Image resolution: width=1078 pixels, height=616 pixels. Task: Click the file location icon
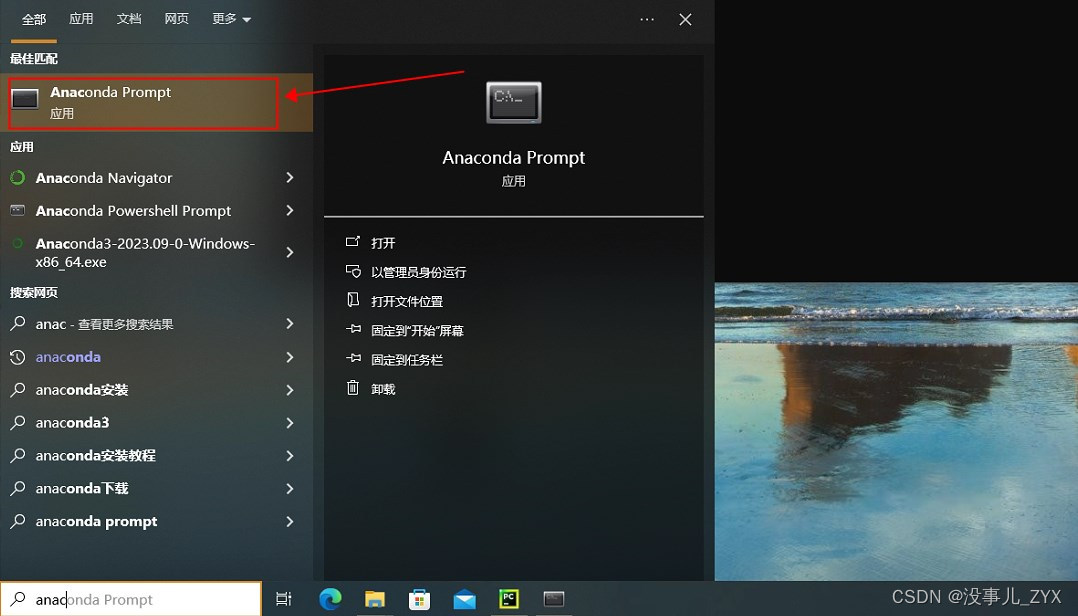tap(353, 300)
